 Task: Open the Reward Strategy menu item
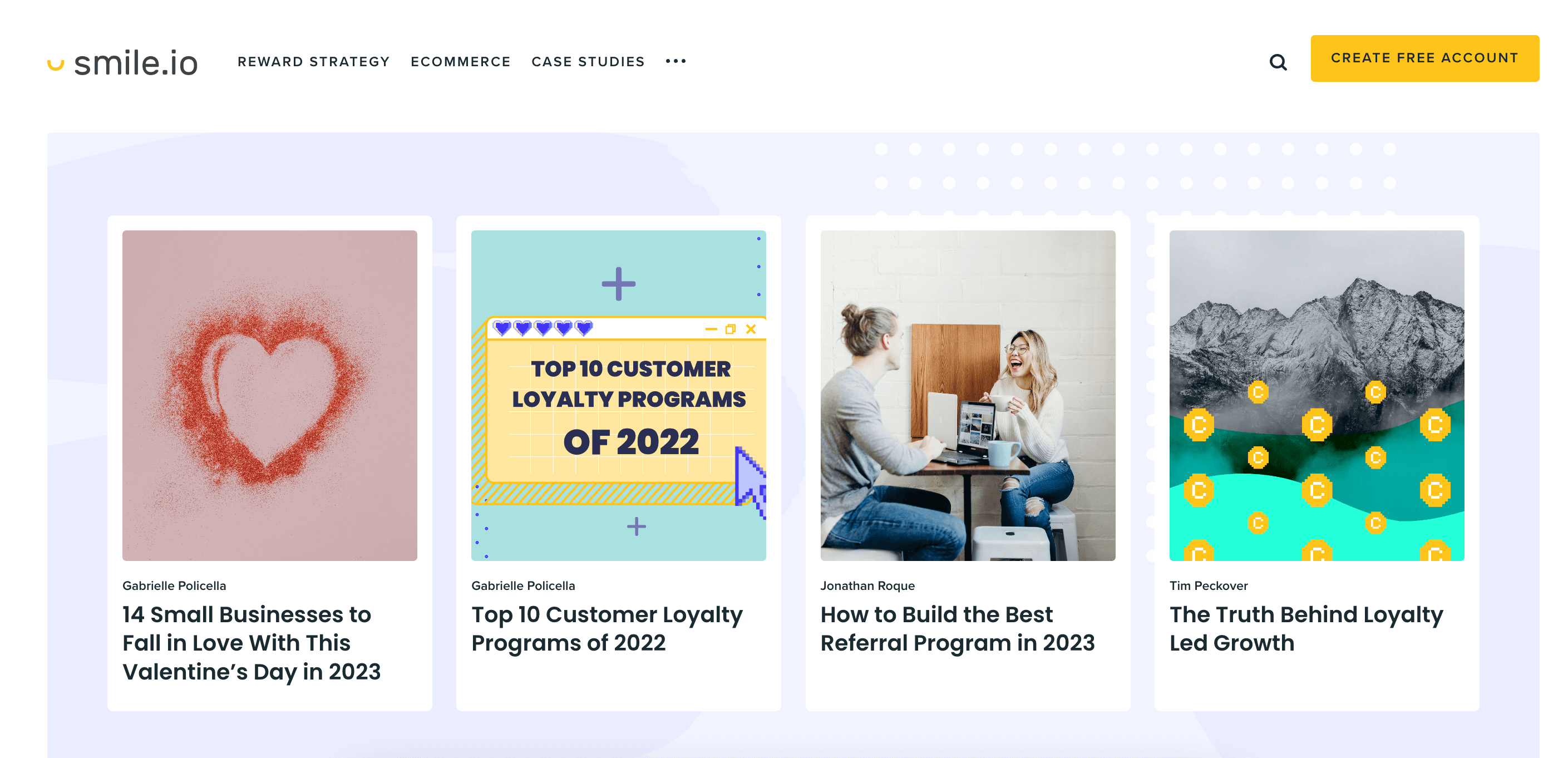[x=314, y=61]
